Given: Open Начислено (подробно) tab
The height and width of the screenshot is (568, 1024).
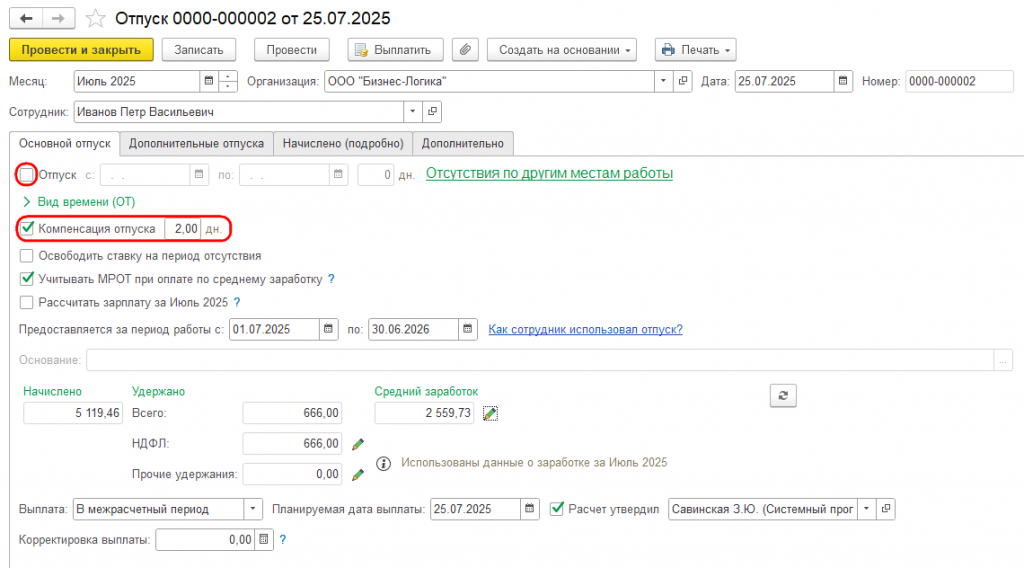Looking at the screenshot, I should [343, 143].
